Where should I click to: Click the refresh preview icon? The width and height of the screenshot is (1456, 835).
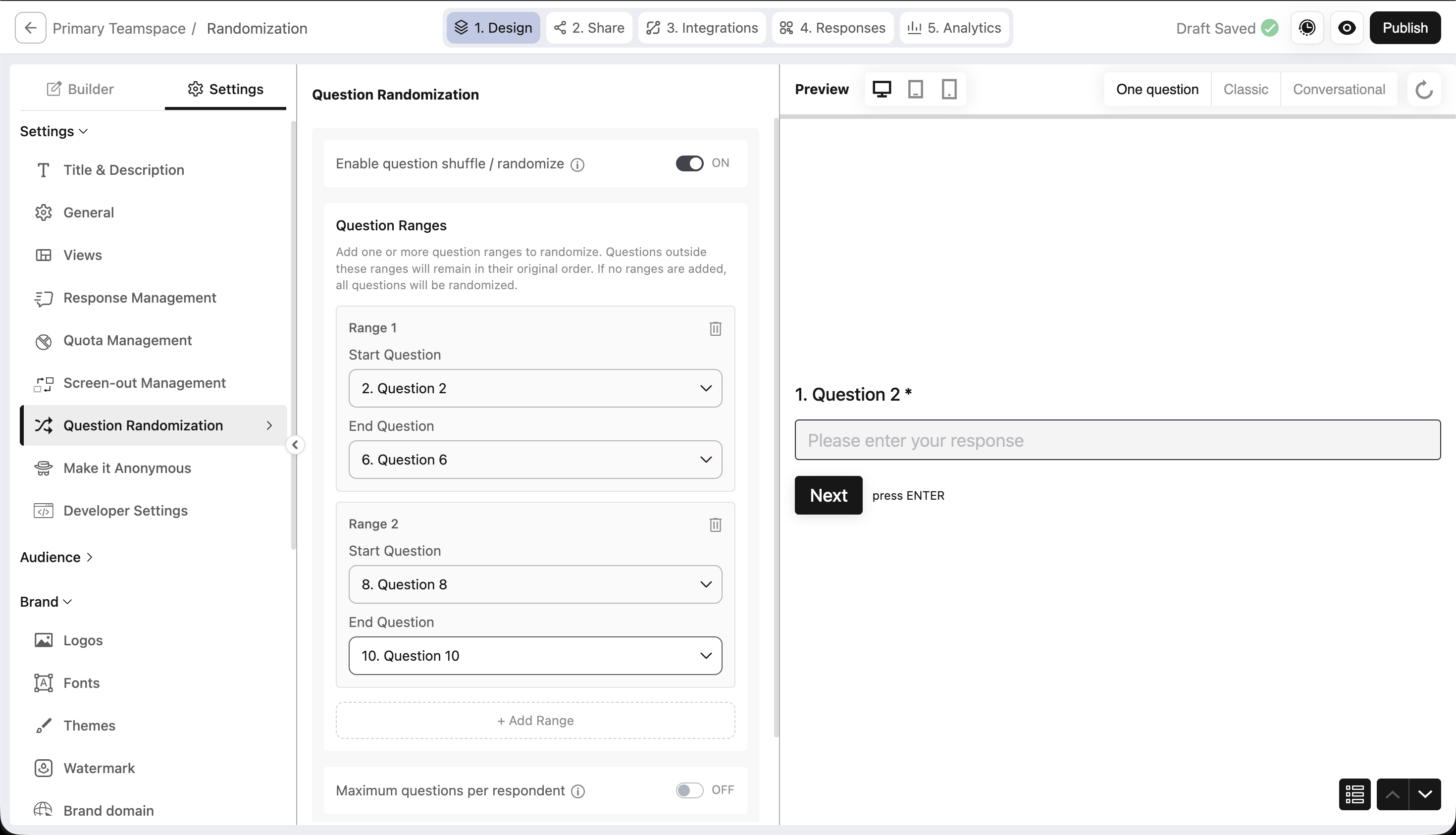(1424, 90)
